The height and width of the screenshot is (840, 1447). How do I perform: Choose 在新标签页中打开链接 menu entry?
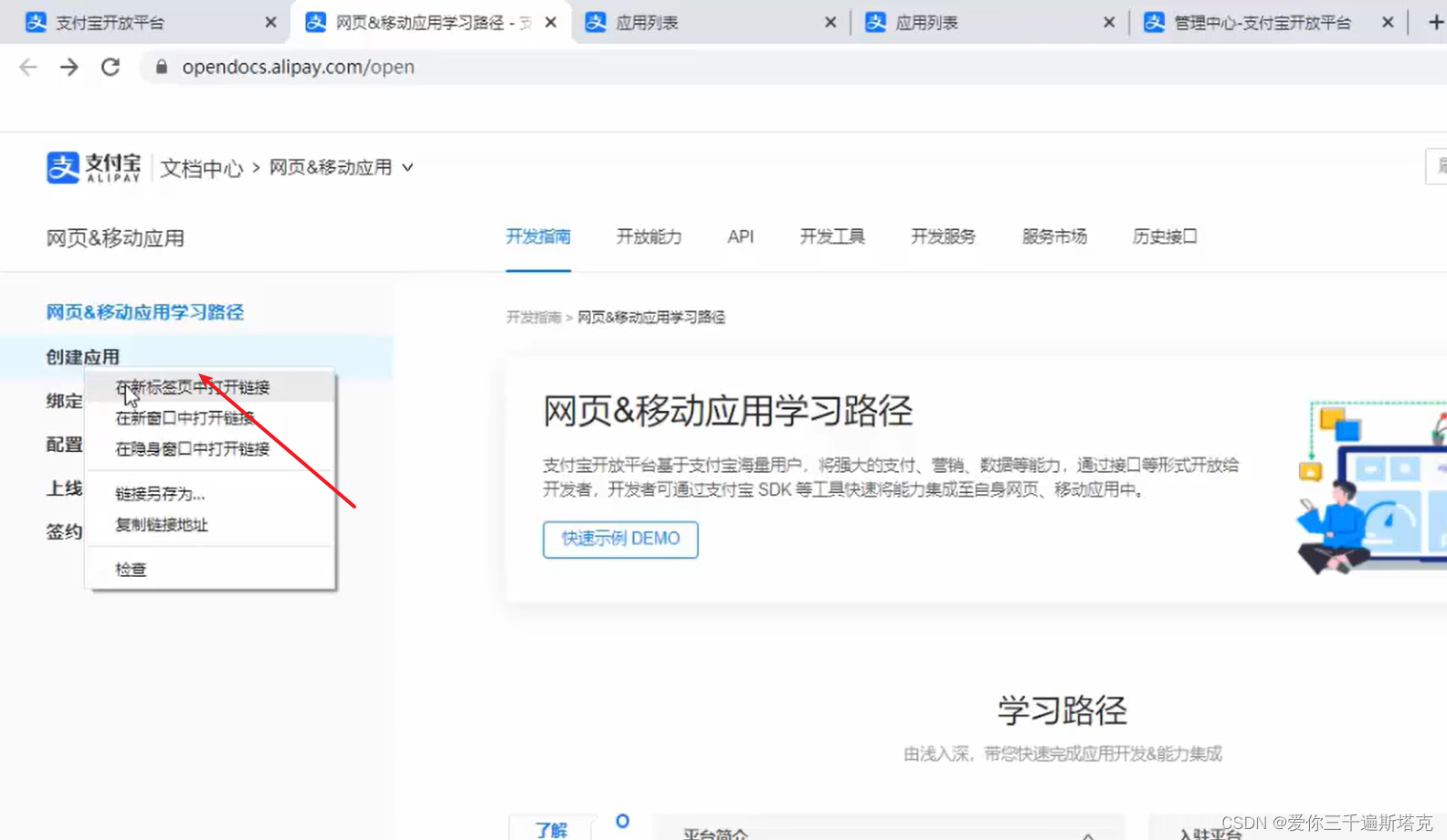[210, 387]
